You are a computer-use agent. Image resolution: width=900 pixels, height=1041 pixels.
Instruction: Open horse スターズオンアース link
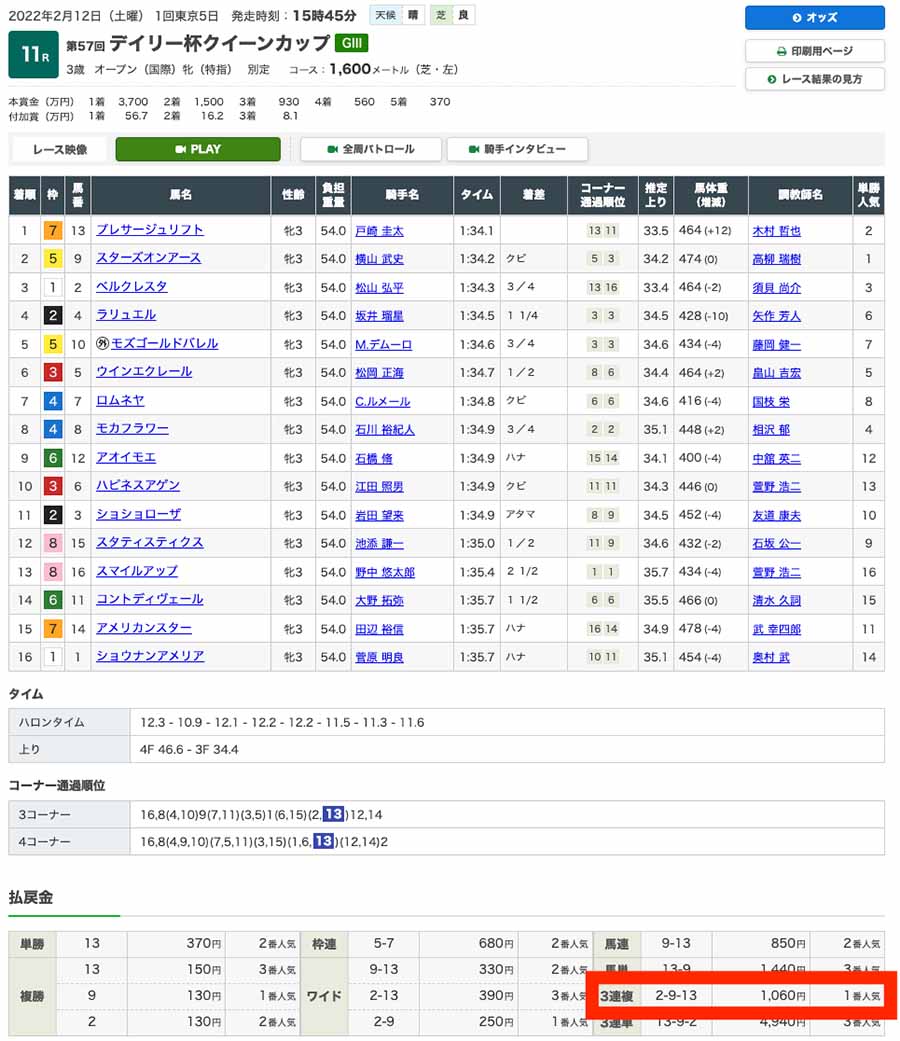point(149,258)
